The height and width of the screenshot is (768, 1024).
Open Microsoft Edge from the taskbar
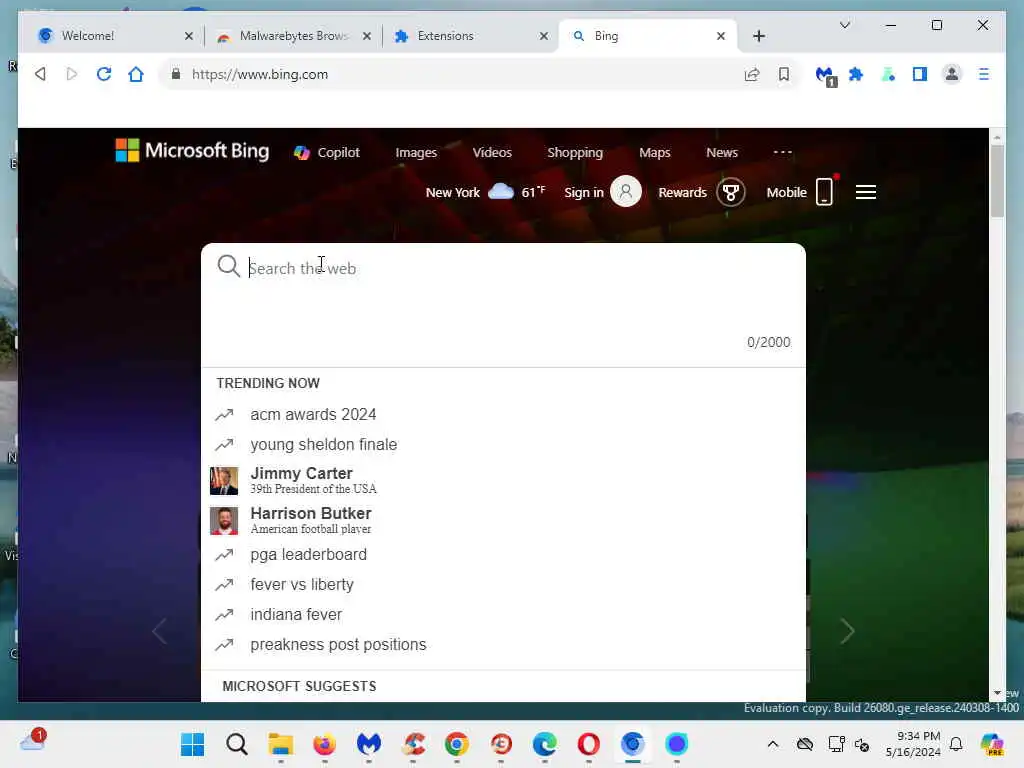(x=545, y=744)
